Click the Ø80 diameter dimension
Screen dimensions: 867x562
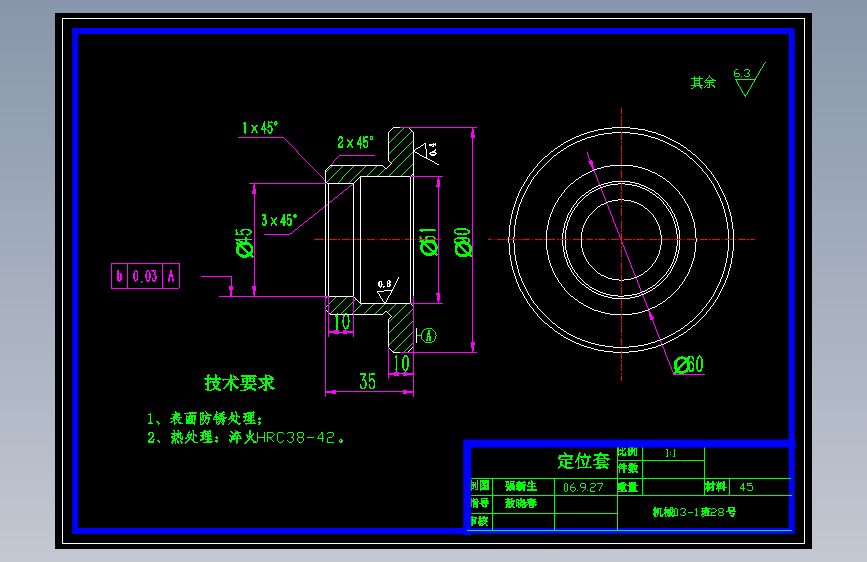click(x=463, y=242)
